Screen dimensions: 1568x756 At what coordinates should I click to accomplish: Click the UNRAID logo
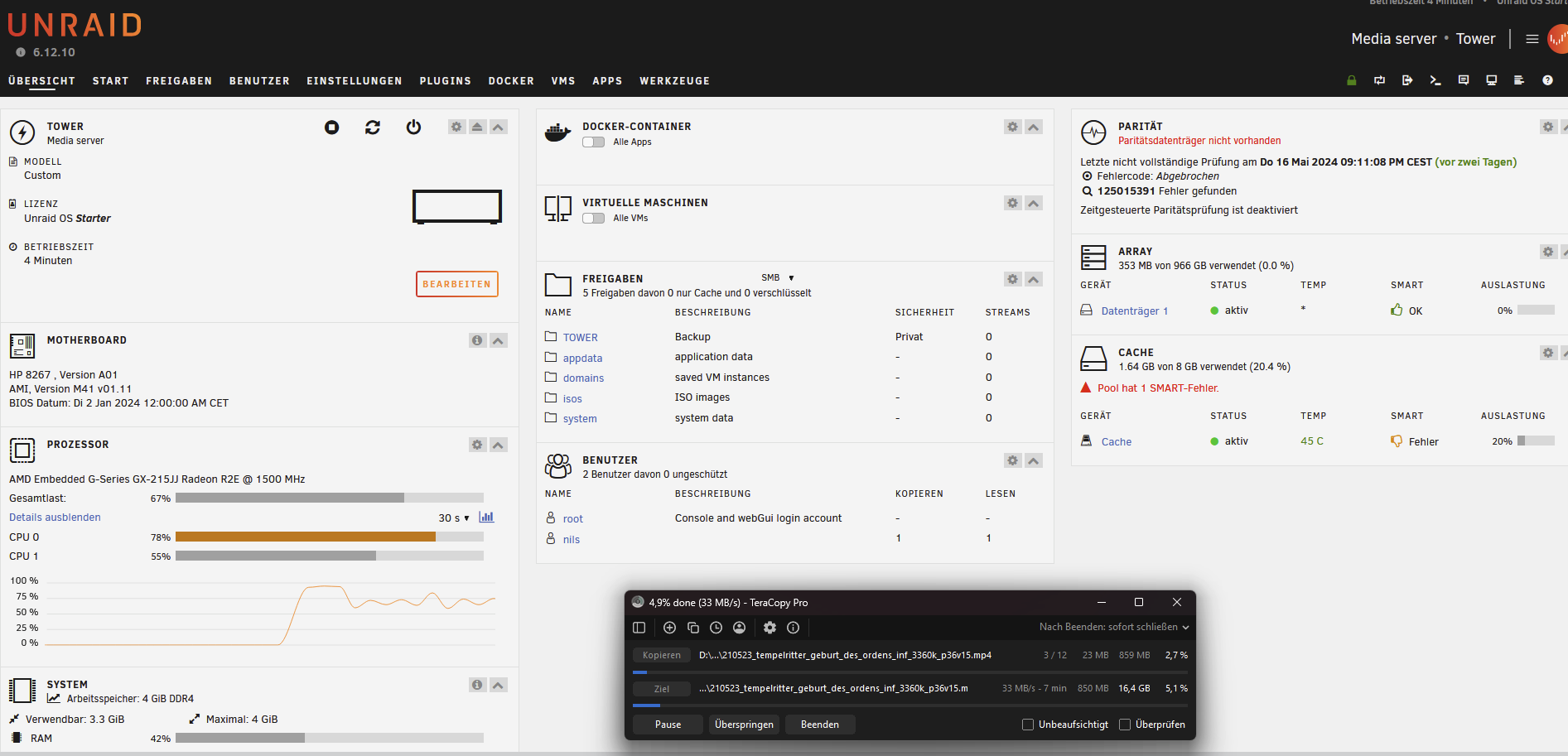click(75, 26)
